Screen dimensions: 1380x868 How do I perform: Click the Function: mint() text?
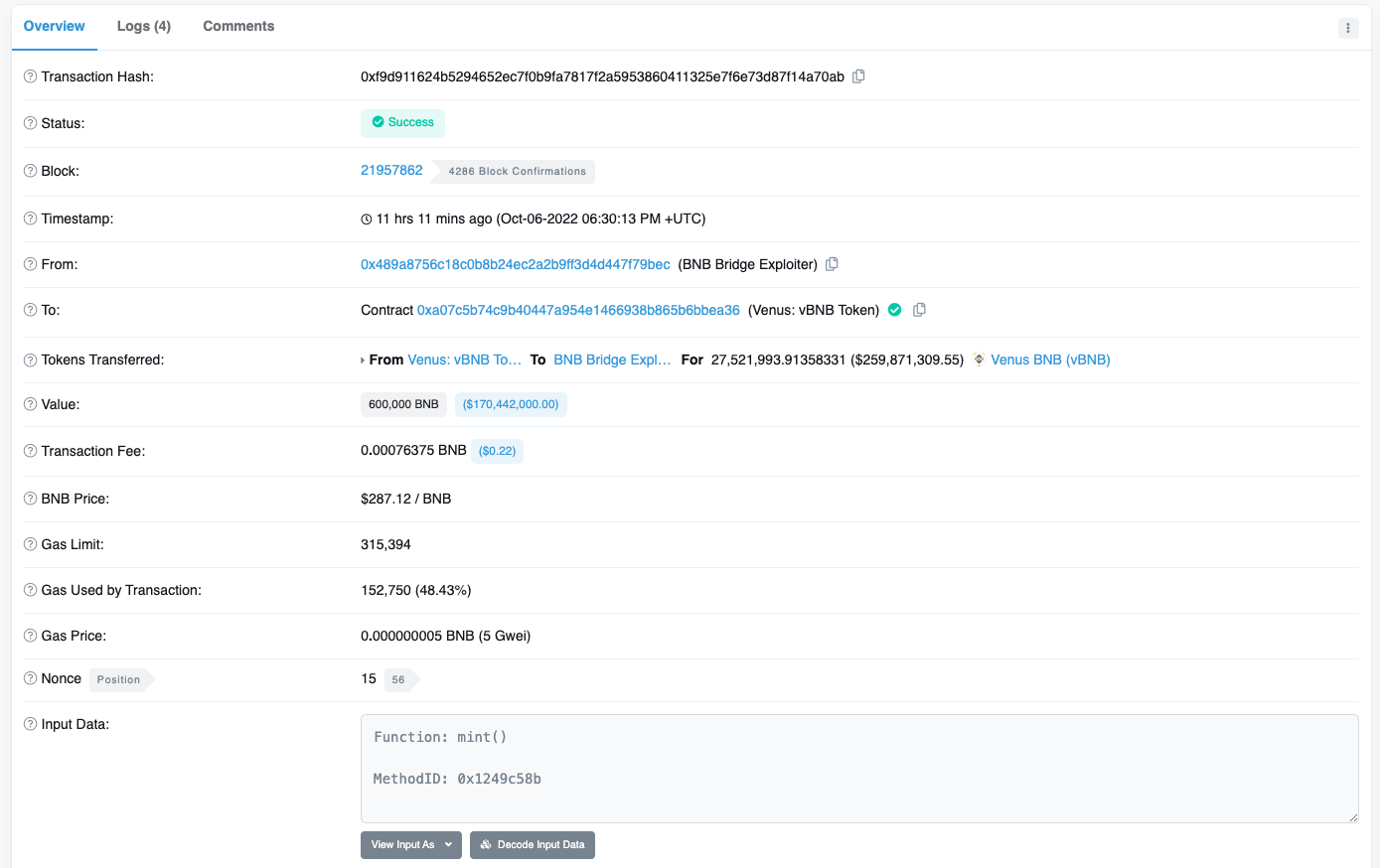coord(440,737)
